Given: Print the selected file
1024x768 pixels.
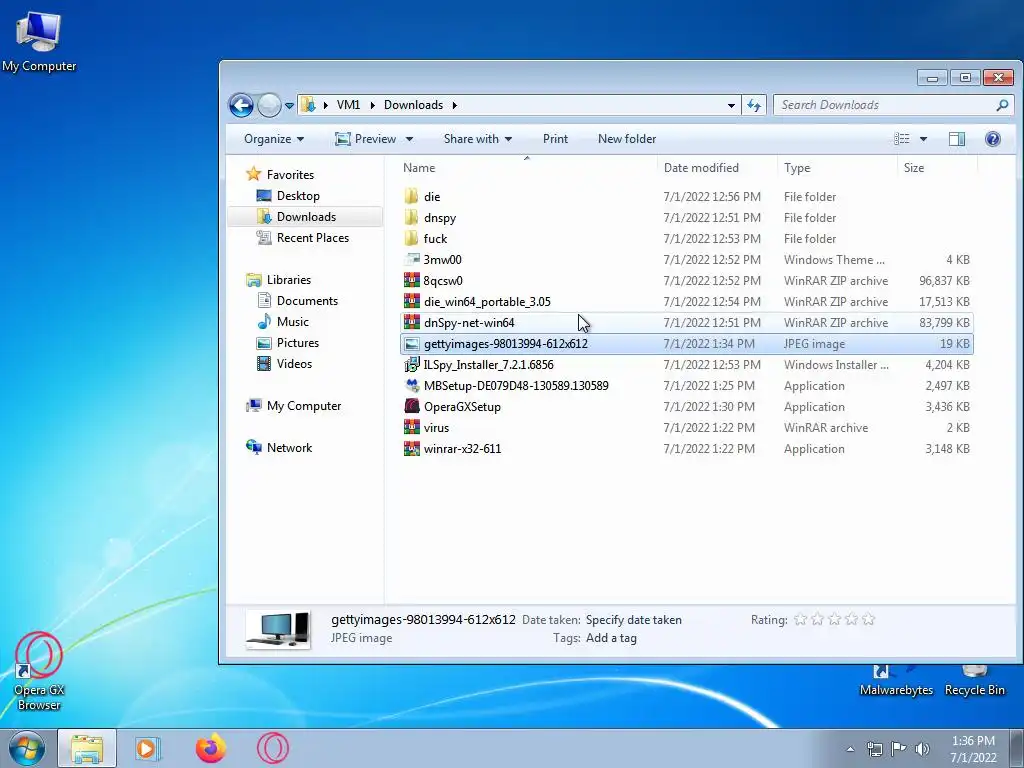Looking at the screenshot, I should (x=555, y=139).
